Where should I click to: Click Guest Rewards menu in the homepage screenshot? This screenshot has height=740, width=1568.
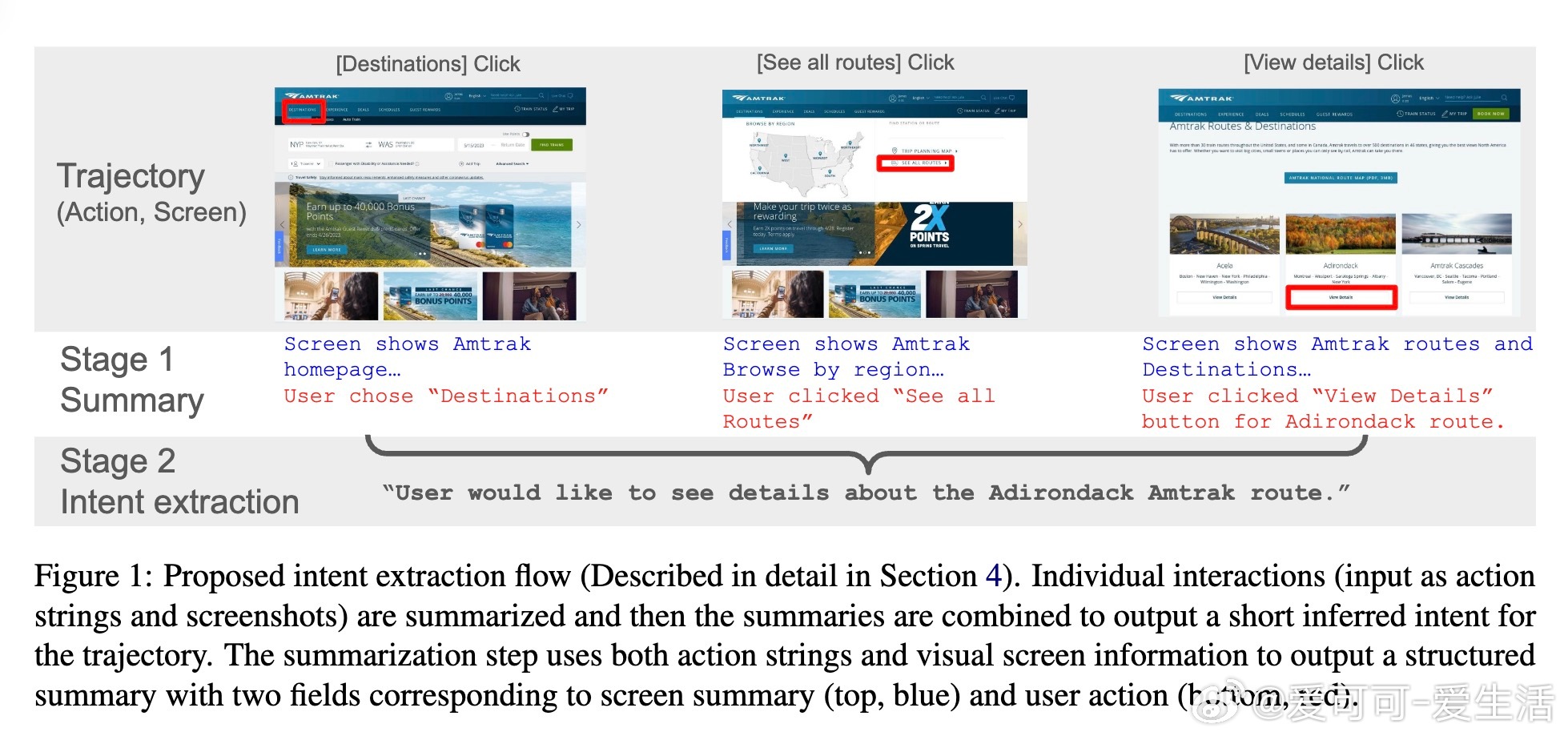[425, 110]
